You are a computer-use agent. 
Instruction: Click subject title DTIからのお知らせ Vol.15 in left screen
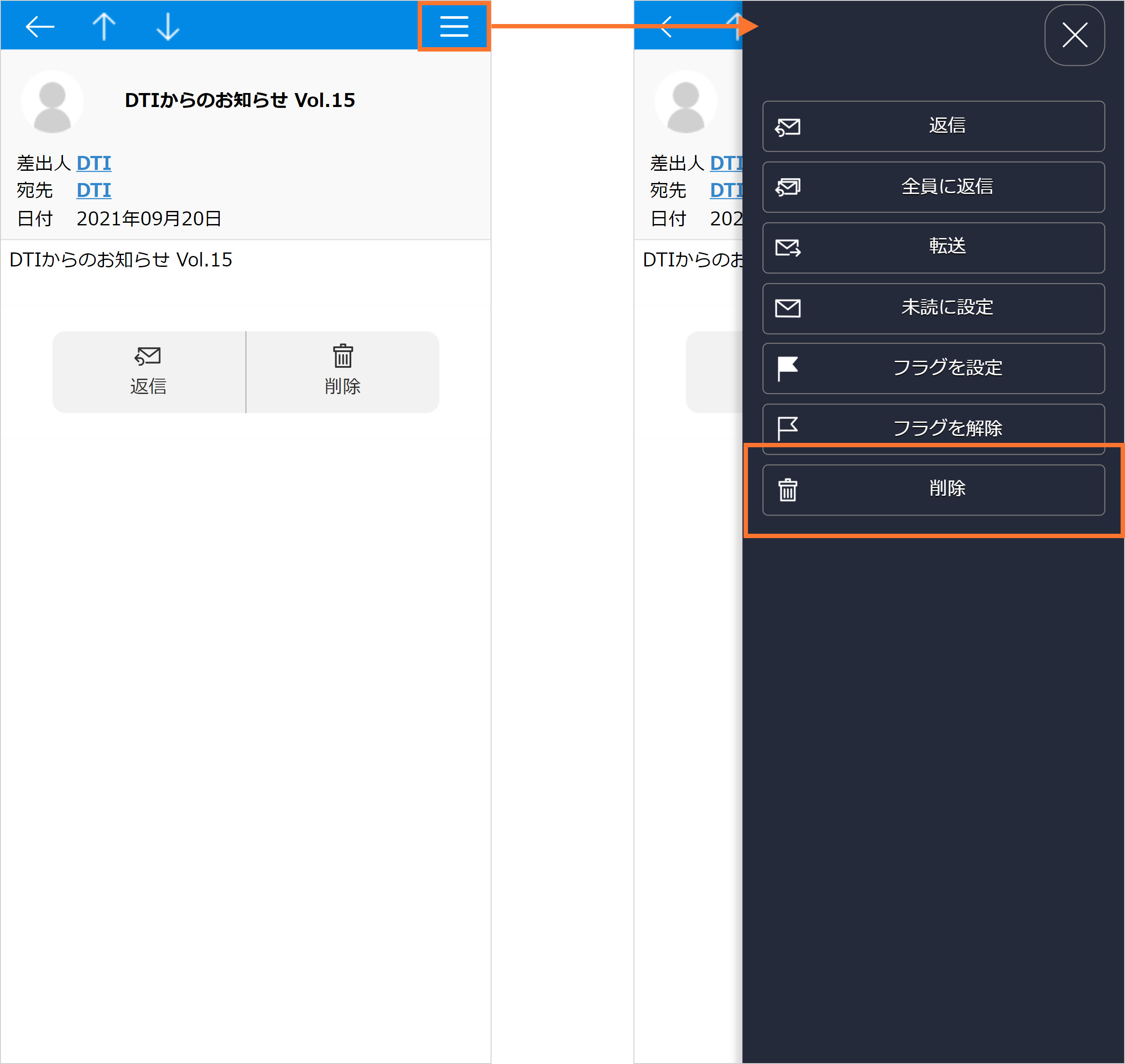240,100
